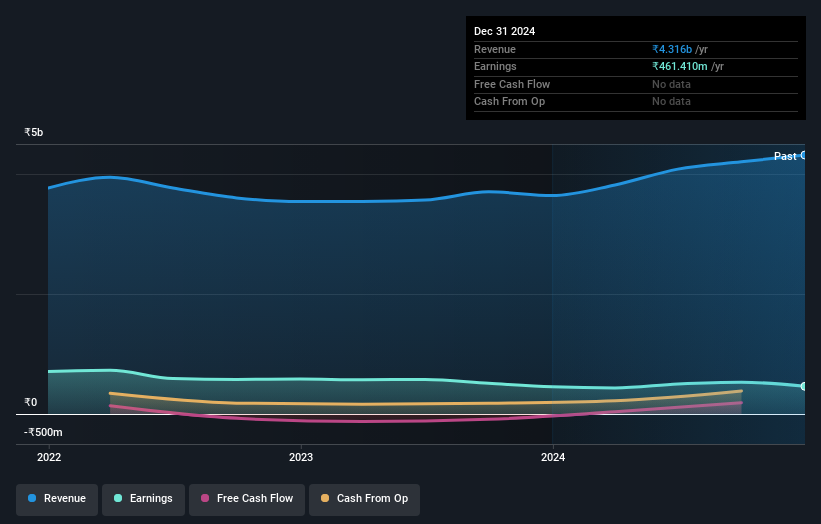This screenshot has width=821, height=524.
Task: Click the earnings endpoint marker at the chart's right edge
Action: [803, 386]
